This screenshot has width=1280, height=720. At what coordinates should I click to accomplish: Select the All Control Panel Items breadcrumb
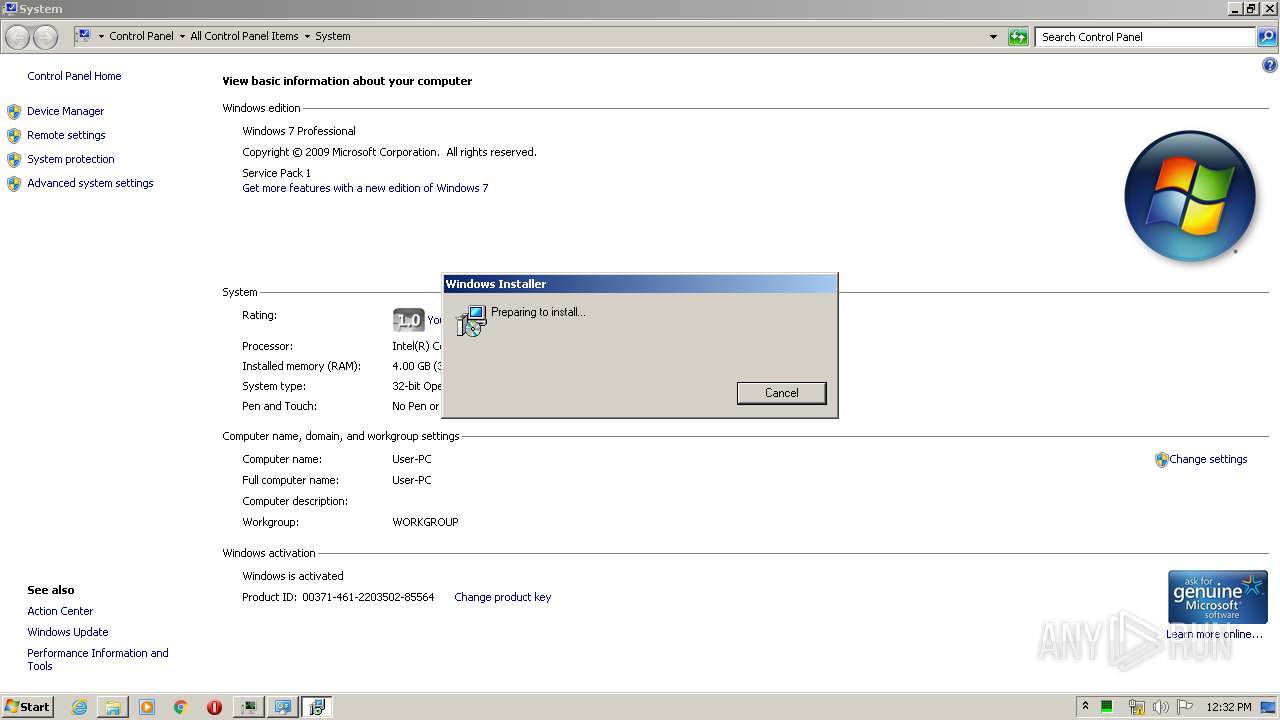tap(244, 36)
